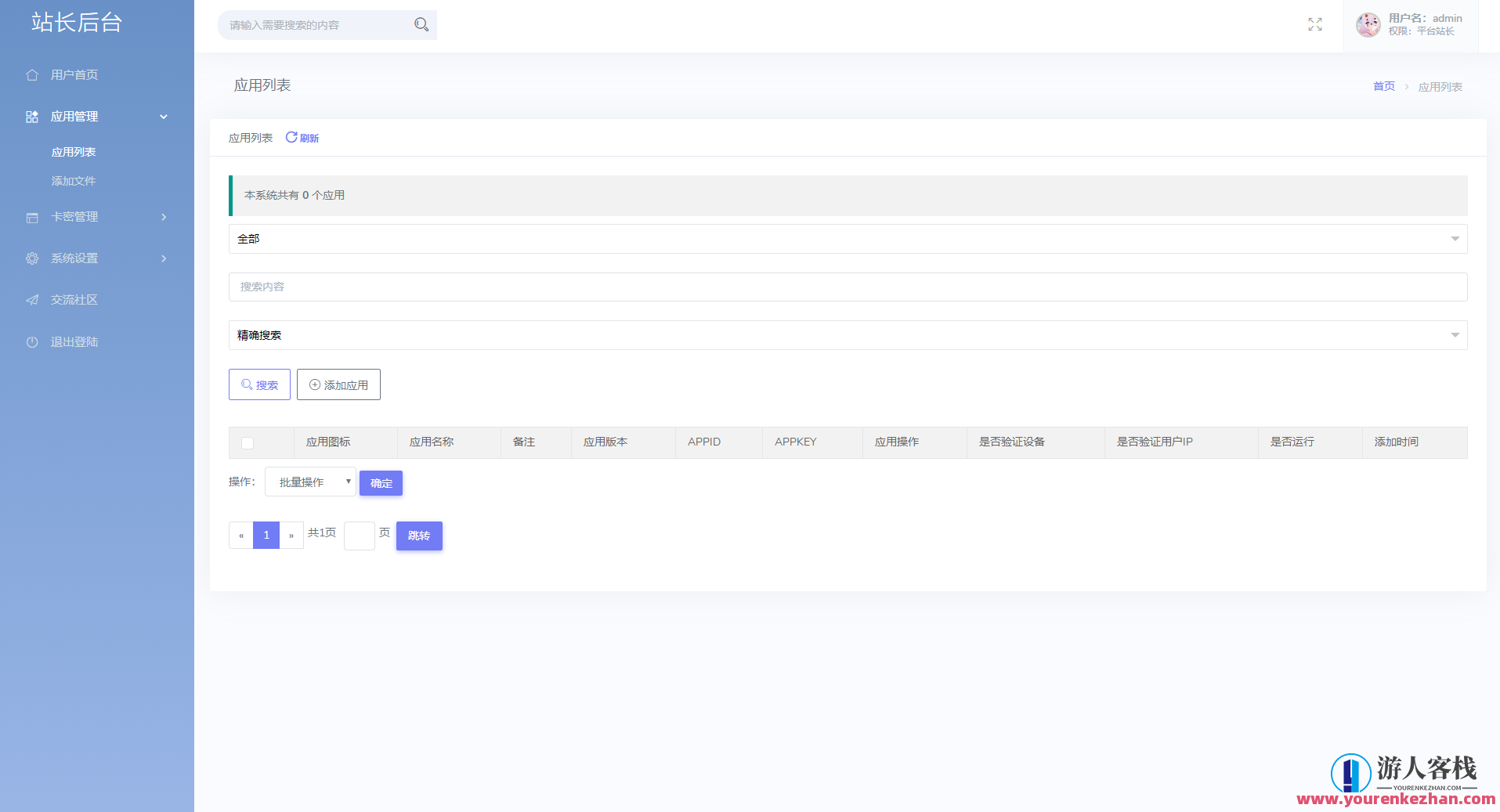
Task: Click the 交流社区 paper plane icon
Action: tap(32, 300)
